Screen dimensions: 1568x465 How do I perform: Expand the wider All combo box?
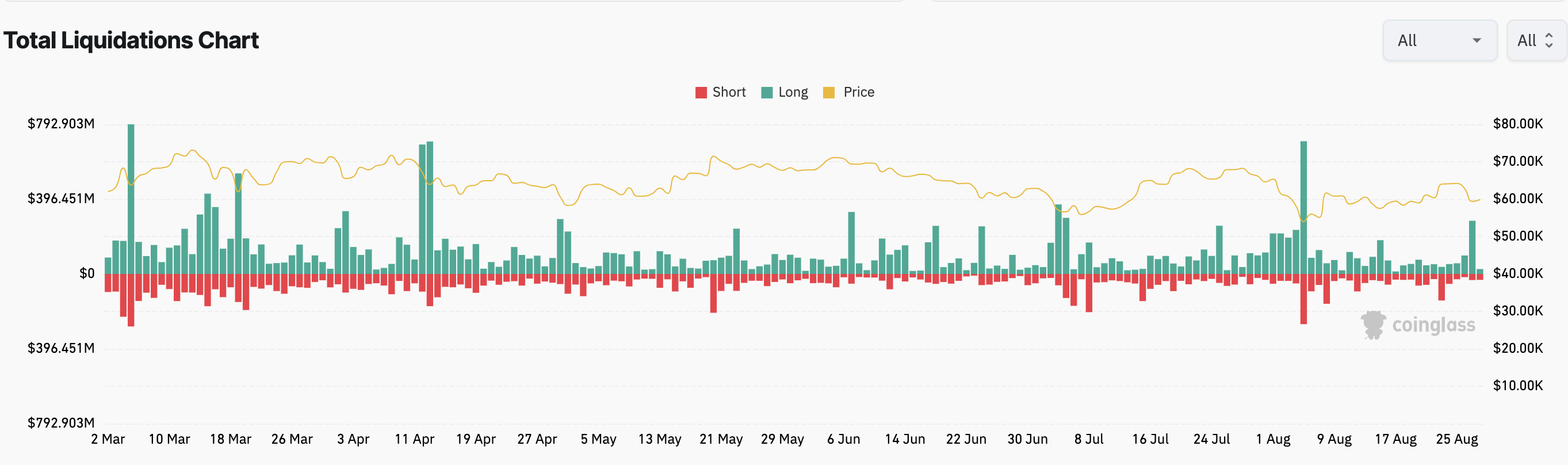1439,41
